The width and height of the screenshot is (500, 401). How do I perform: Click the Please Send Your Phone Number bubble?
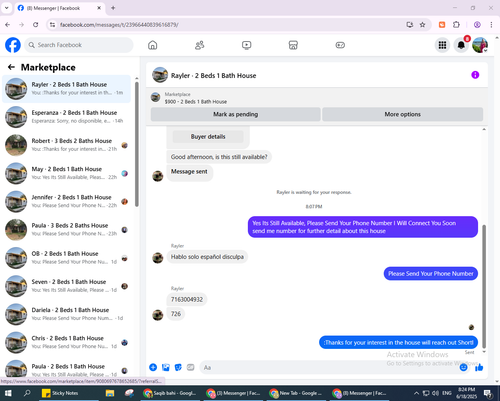point(431,274)
